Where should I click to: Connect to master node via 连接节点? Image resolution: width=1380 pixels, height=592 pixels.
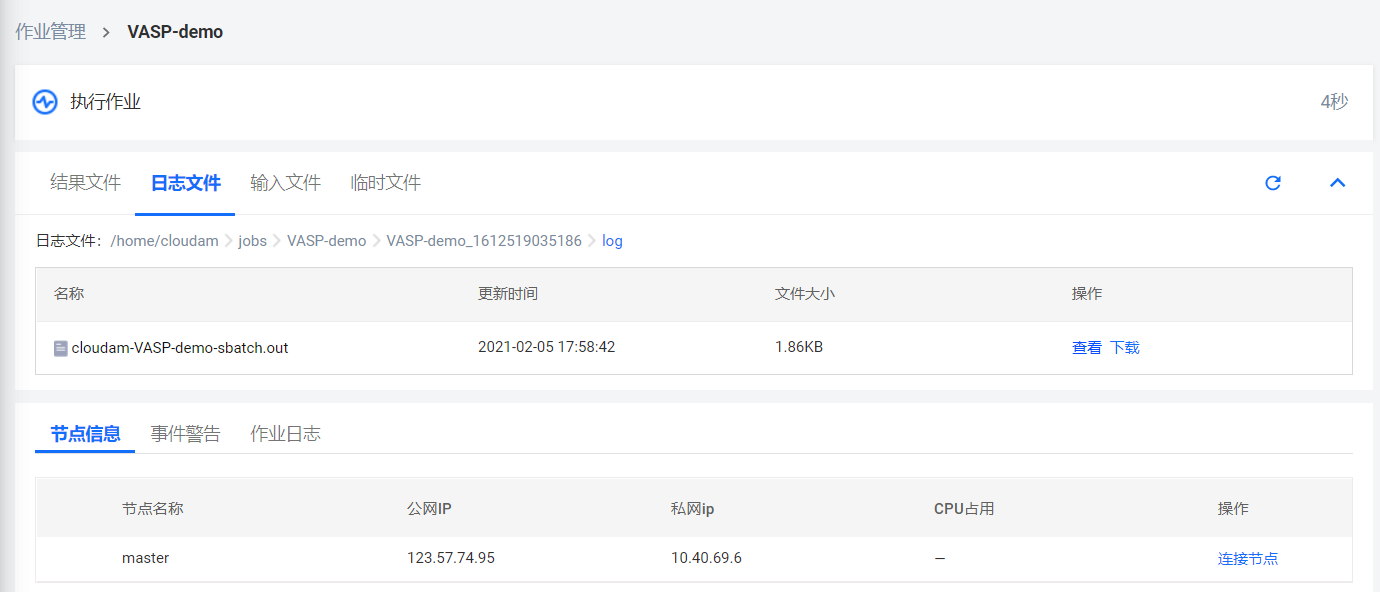(x=1248, y=558)
